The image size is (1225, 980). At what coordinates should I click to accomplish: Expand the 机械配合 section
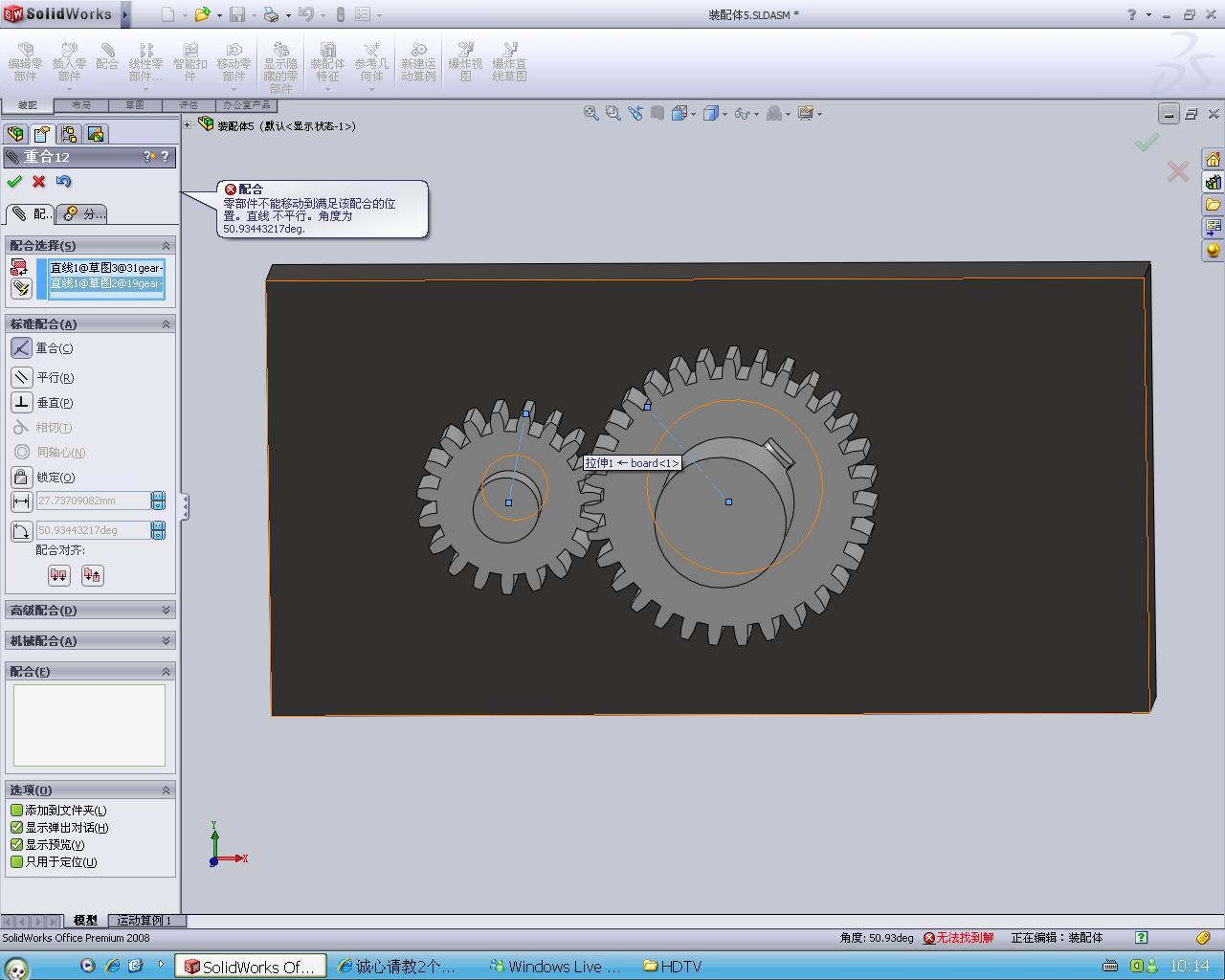point(166,640)
